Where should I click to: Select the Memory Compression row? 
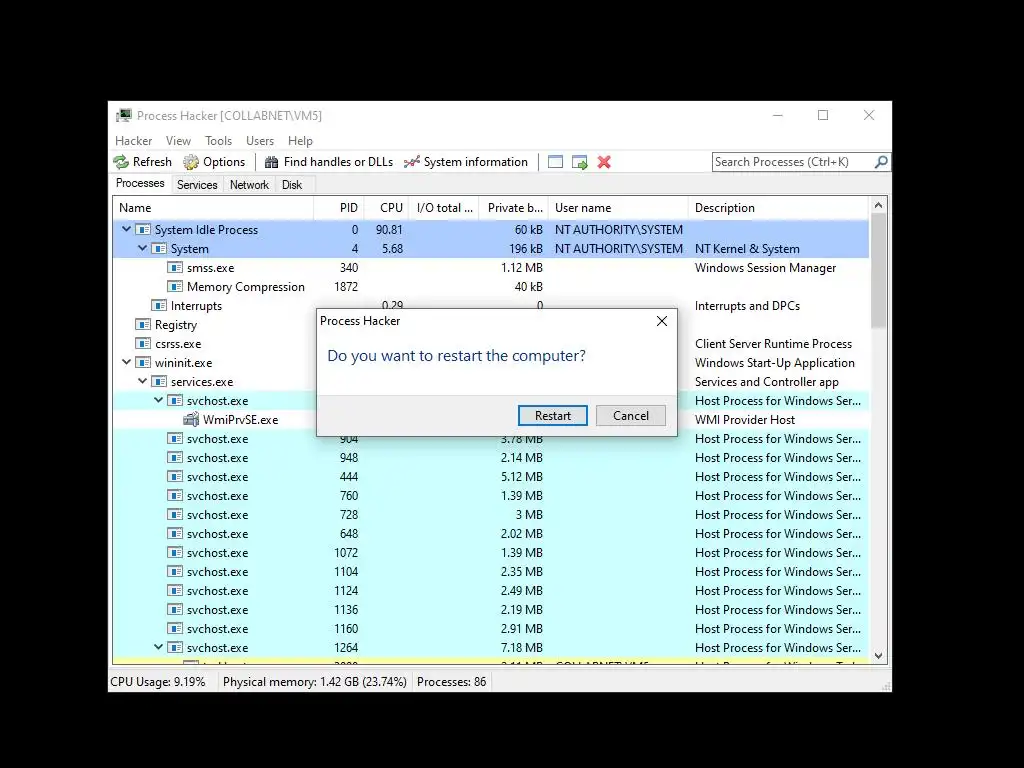click(x=490, y=287)
